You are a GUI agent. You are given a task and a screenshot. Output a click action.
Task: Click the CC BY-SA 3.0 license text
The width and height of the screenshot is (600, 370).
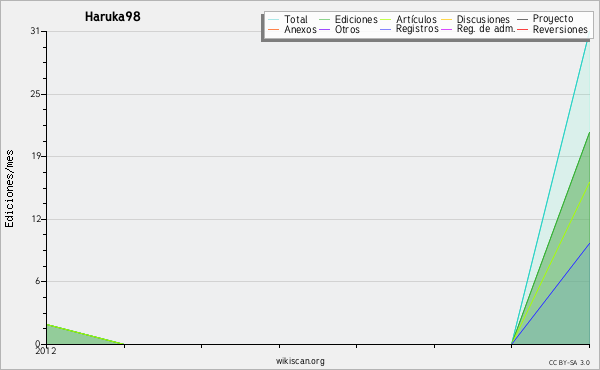569,362
